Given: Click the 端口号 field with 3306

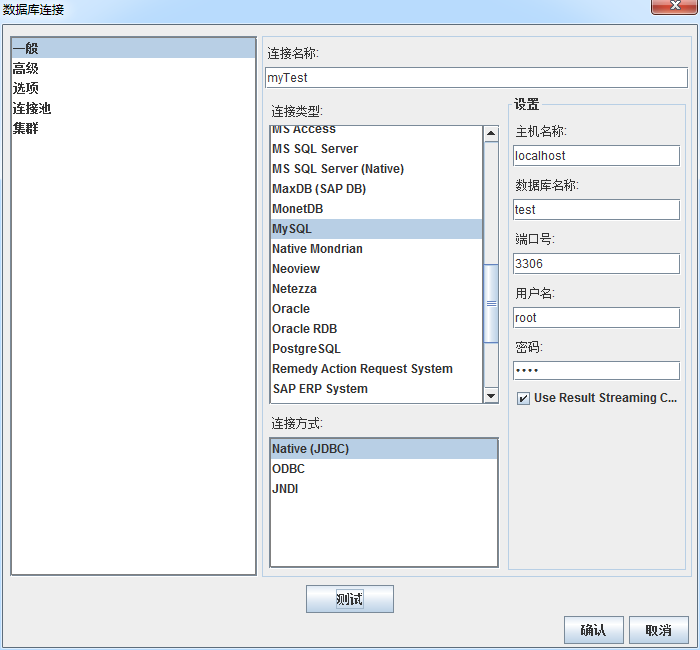Looking at the screenshot, I should coord(596,264).
